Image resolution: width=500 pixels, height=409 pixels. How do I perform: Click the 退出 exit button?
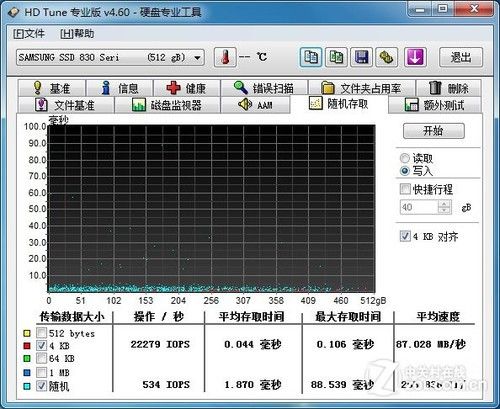pos(461,57)
